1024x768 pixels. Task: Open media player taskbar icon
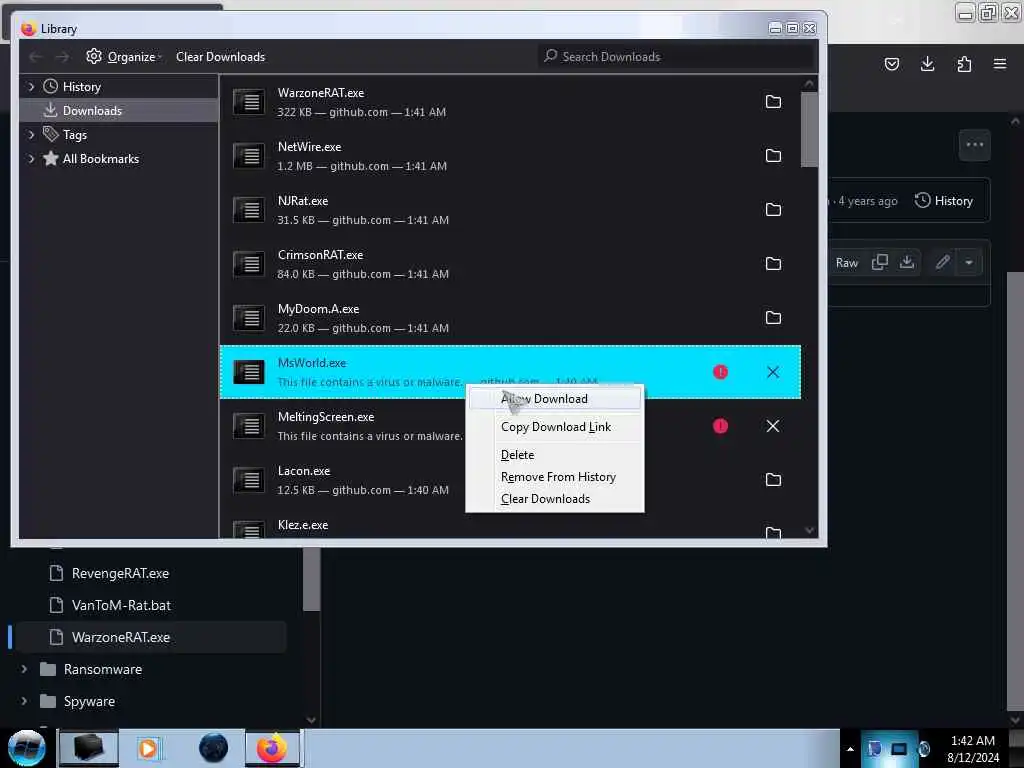[x=148, y=748]
